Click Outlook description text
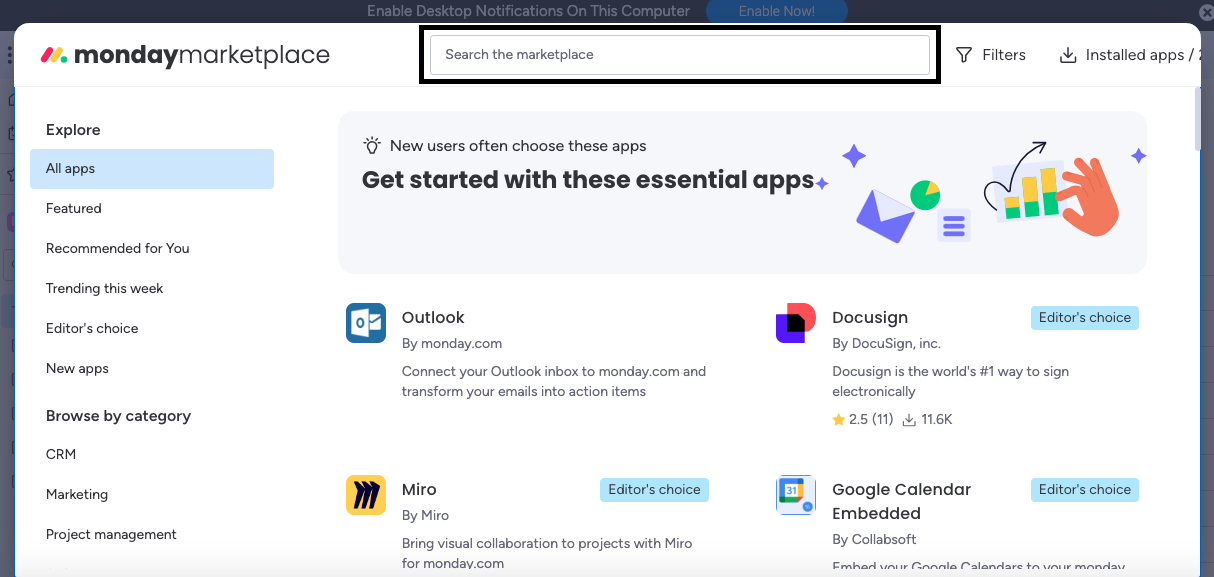 coord(554,381)
